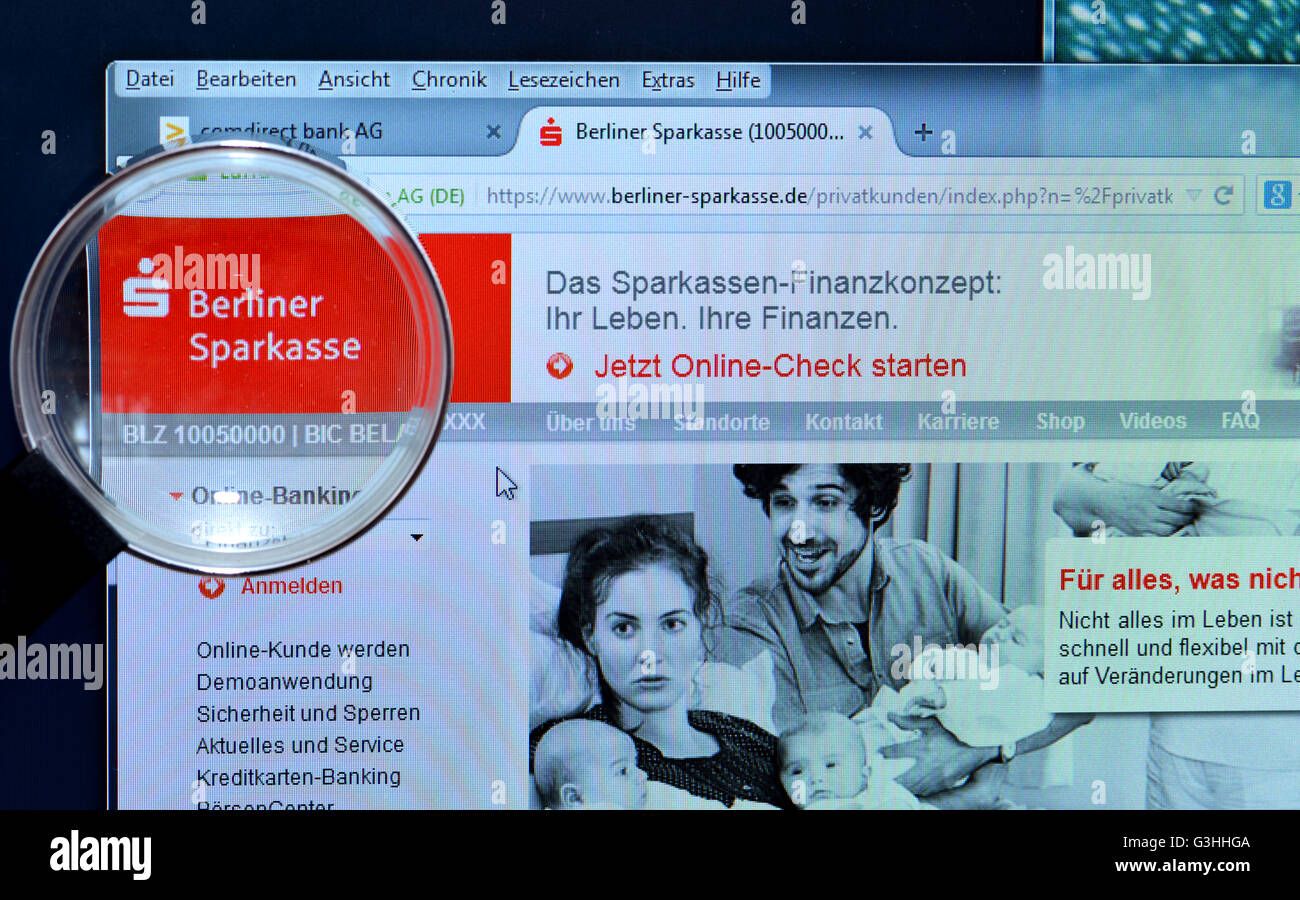Click the Sparkasse tab favicon
Screen dimensions: 1300x900
coord(550,132)
